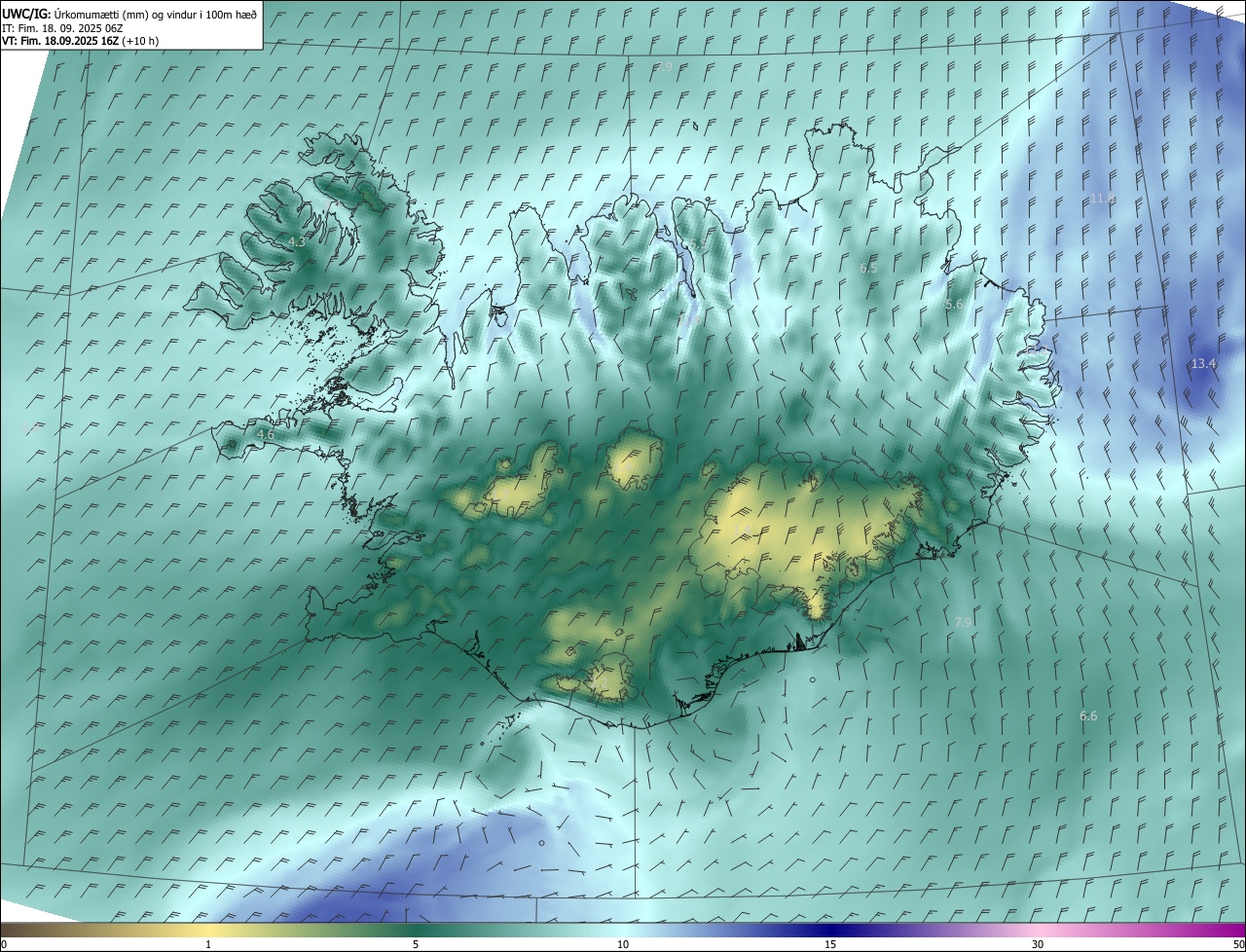Click the 1 label on the color scale
This screenshot has width=1246, height=952.
(208, 945)
